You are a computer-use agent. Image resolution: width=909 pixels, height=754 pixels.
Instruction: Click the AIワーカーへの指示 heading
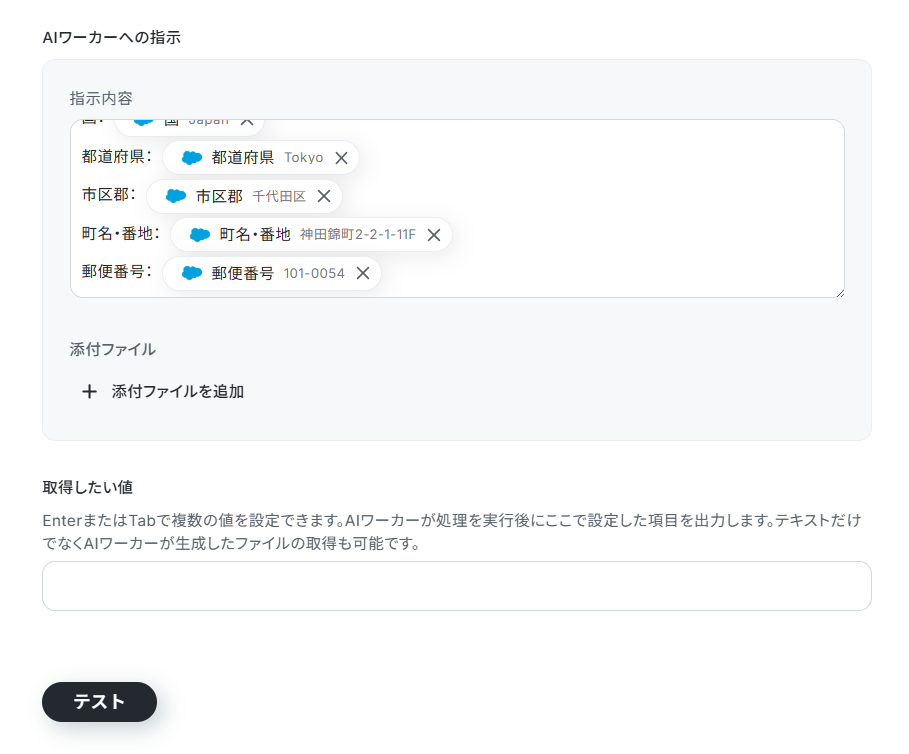click(x=112, y=38)
